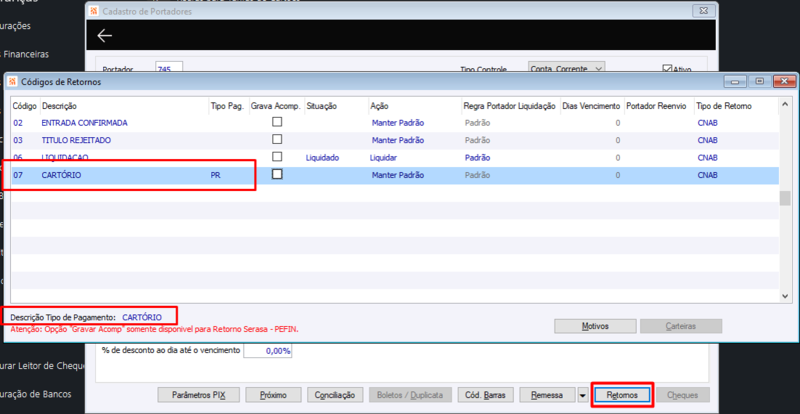Select the ENTRADA CONFIRMADA description cell
800x414 pixels.
84,123
